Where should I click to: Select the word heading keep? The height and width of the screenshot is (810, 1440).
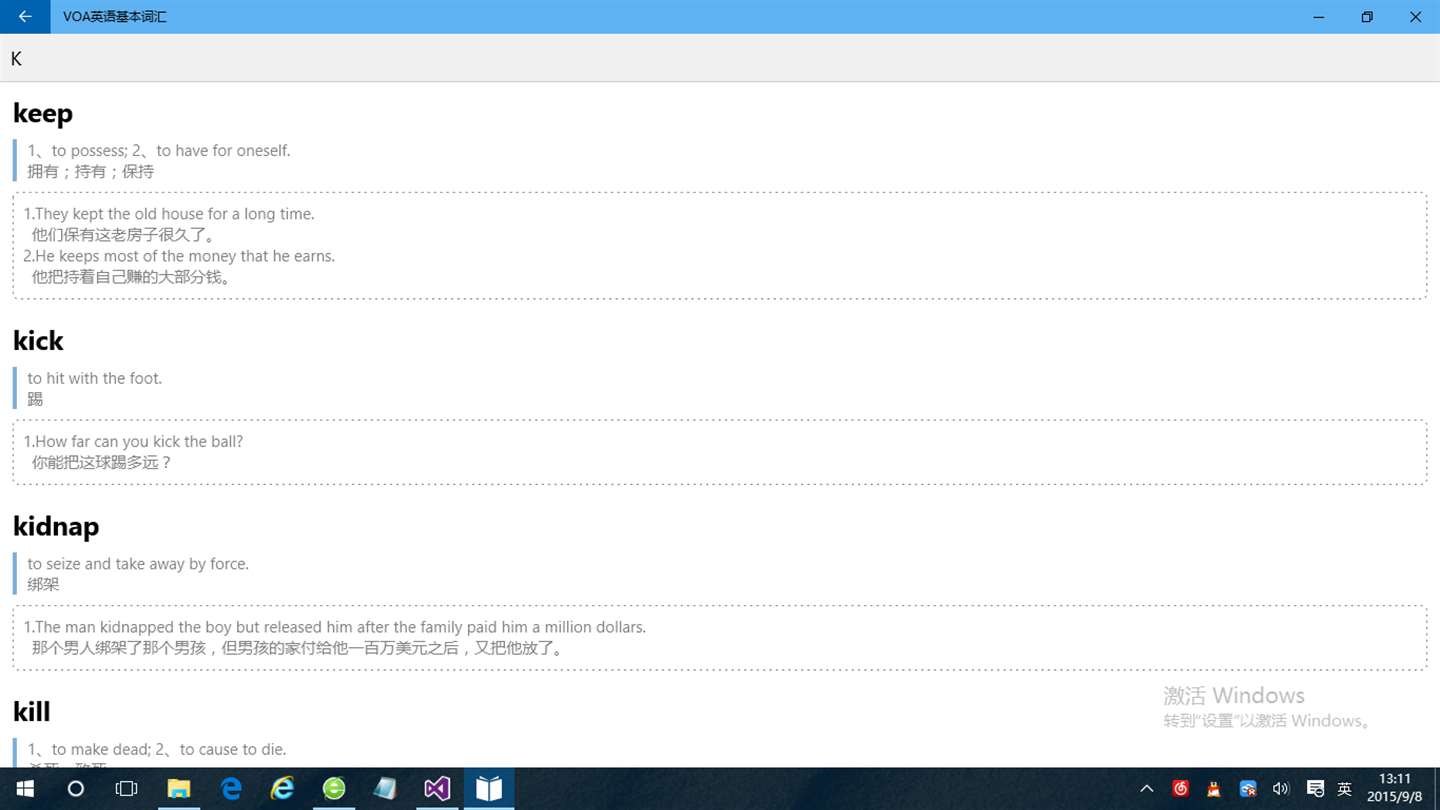click(x=43, y=113)
